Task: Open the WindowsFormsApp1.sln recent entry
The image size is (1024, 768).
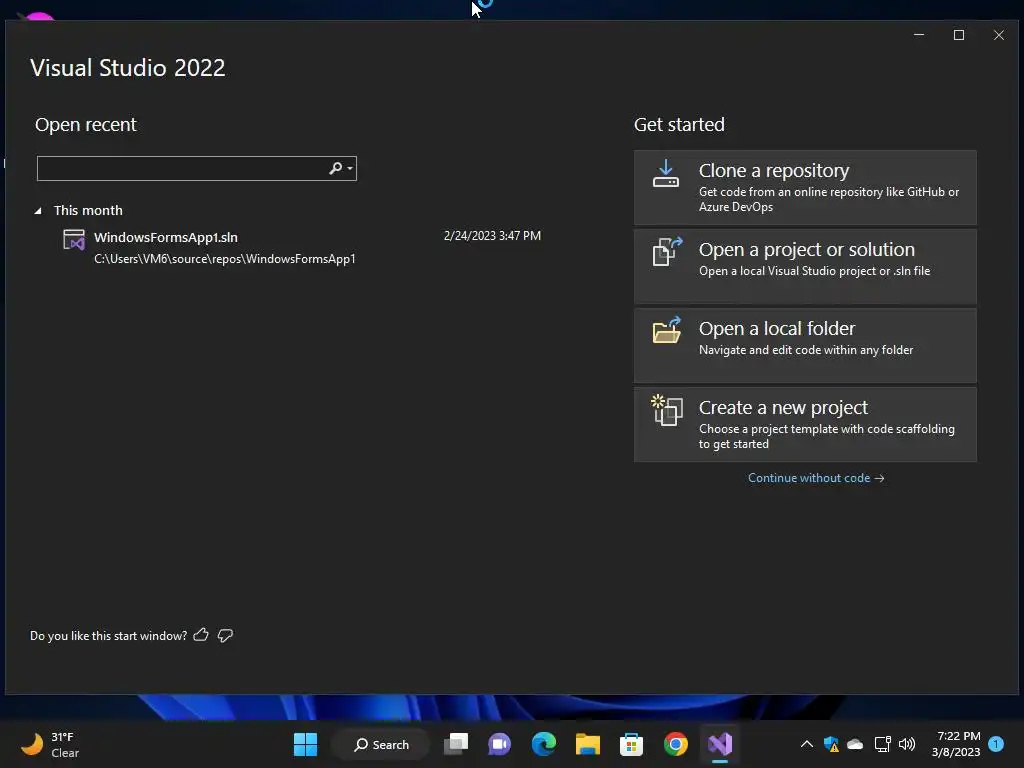Action: [x=302, y=248]
